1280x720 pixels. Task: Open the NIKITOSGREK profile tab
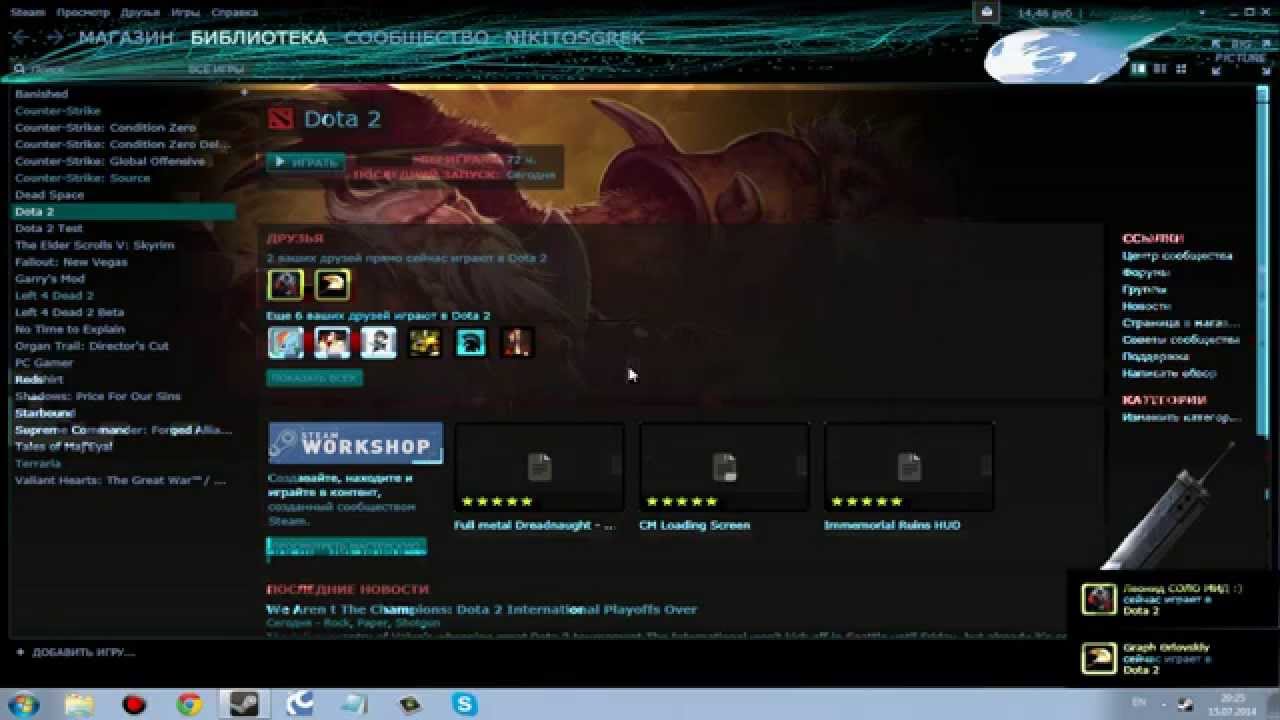(574, 38)
